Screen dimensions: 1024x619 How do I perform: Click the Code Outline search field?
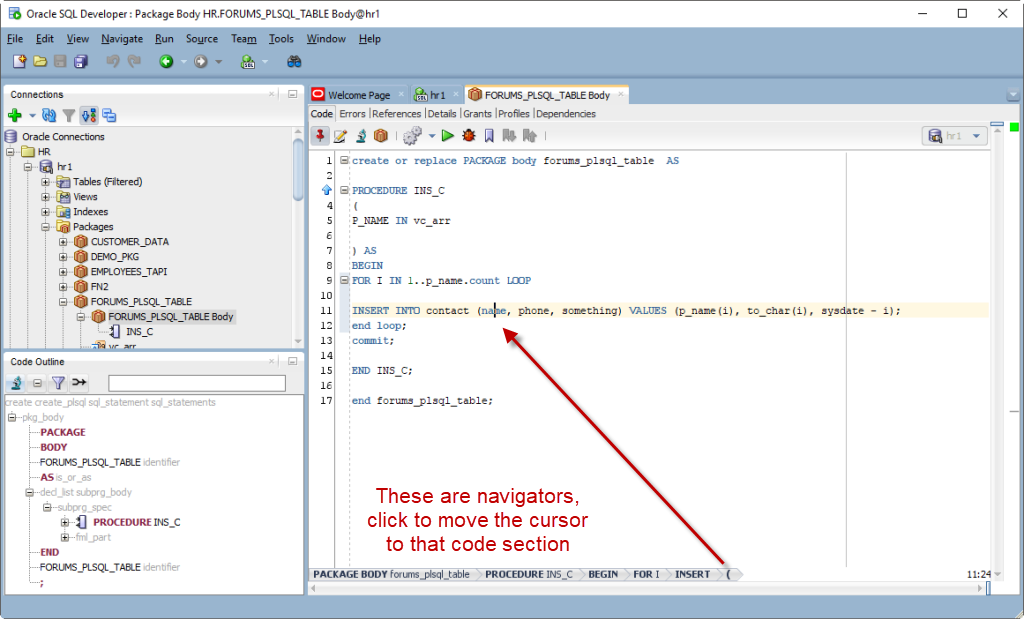[197, 383]
